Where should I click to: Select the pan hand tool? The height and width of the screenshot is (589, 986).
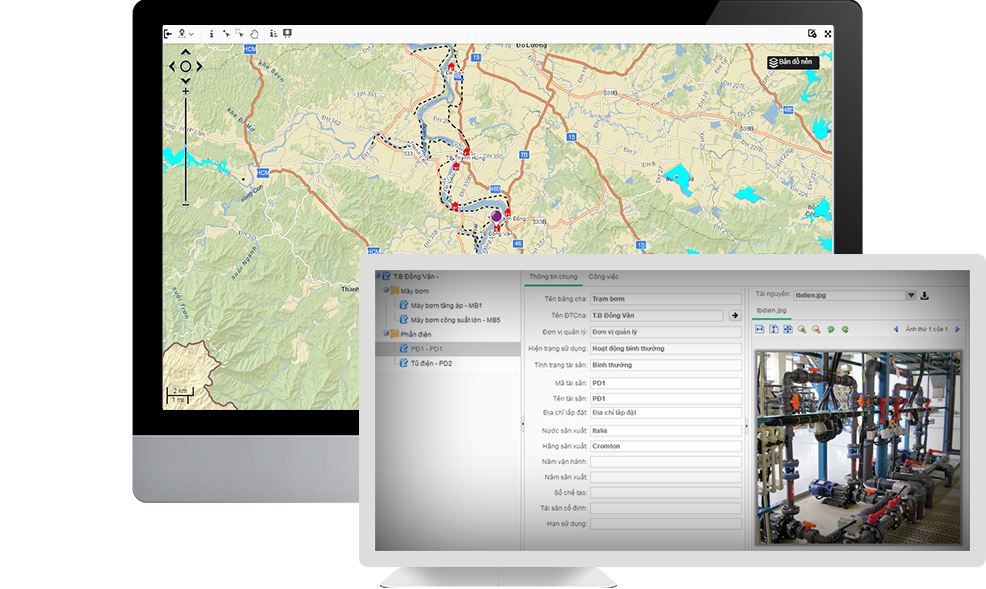pyautogui.click(x=254, y=33)
